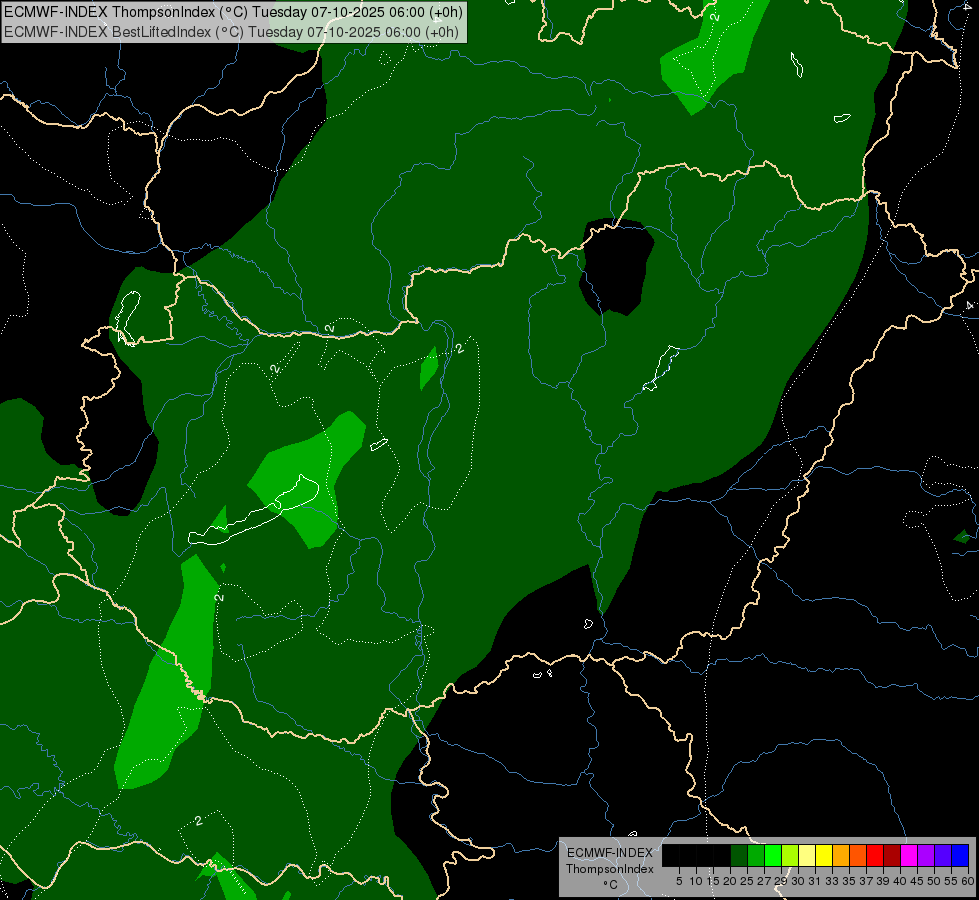Select the dark green 20–25 legend swatch

click(739, 855)
